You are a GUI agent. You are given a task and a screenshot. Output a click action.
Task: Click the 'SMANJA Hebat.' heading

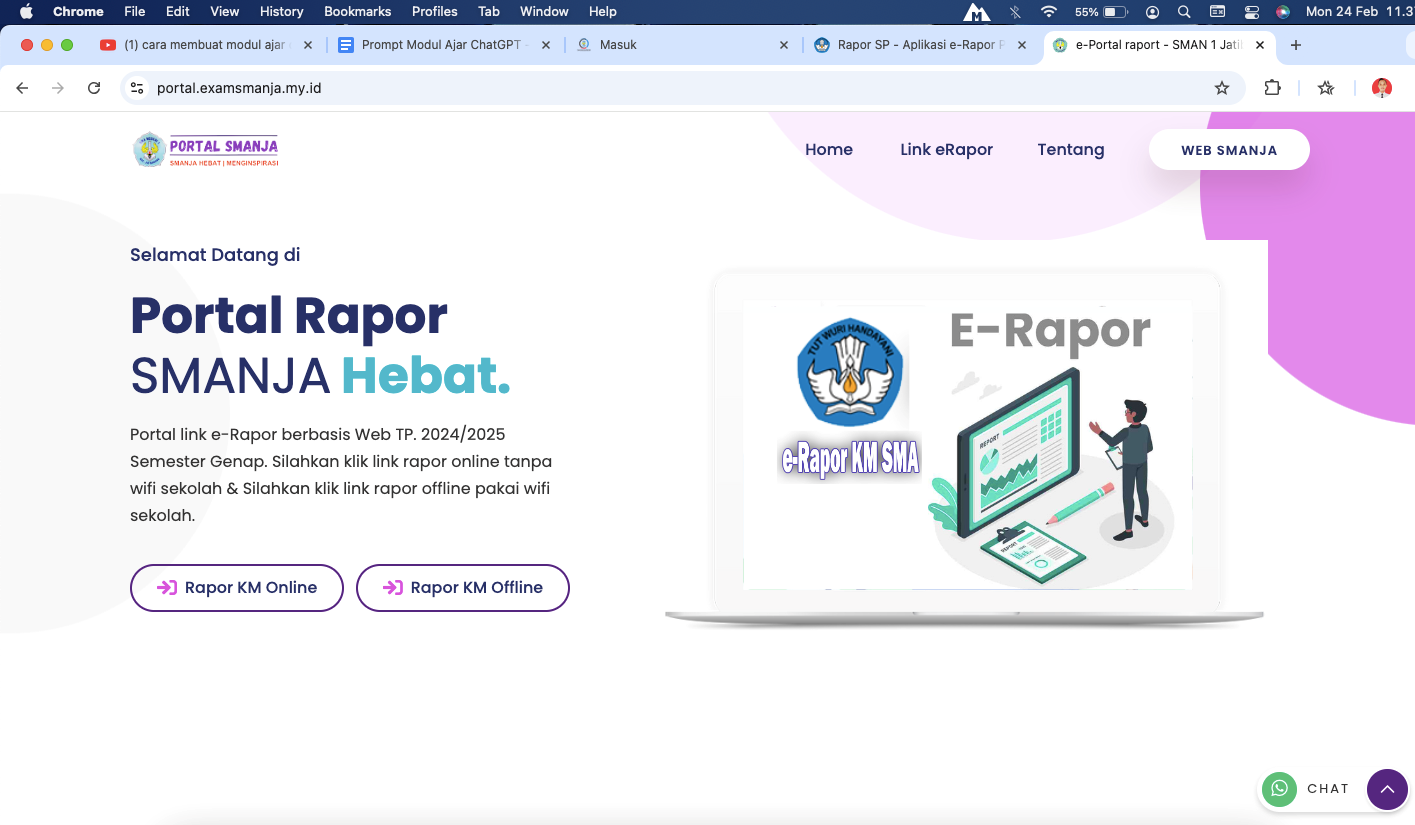(321, 376)
